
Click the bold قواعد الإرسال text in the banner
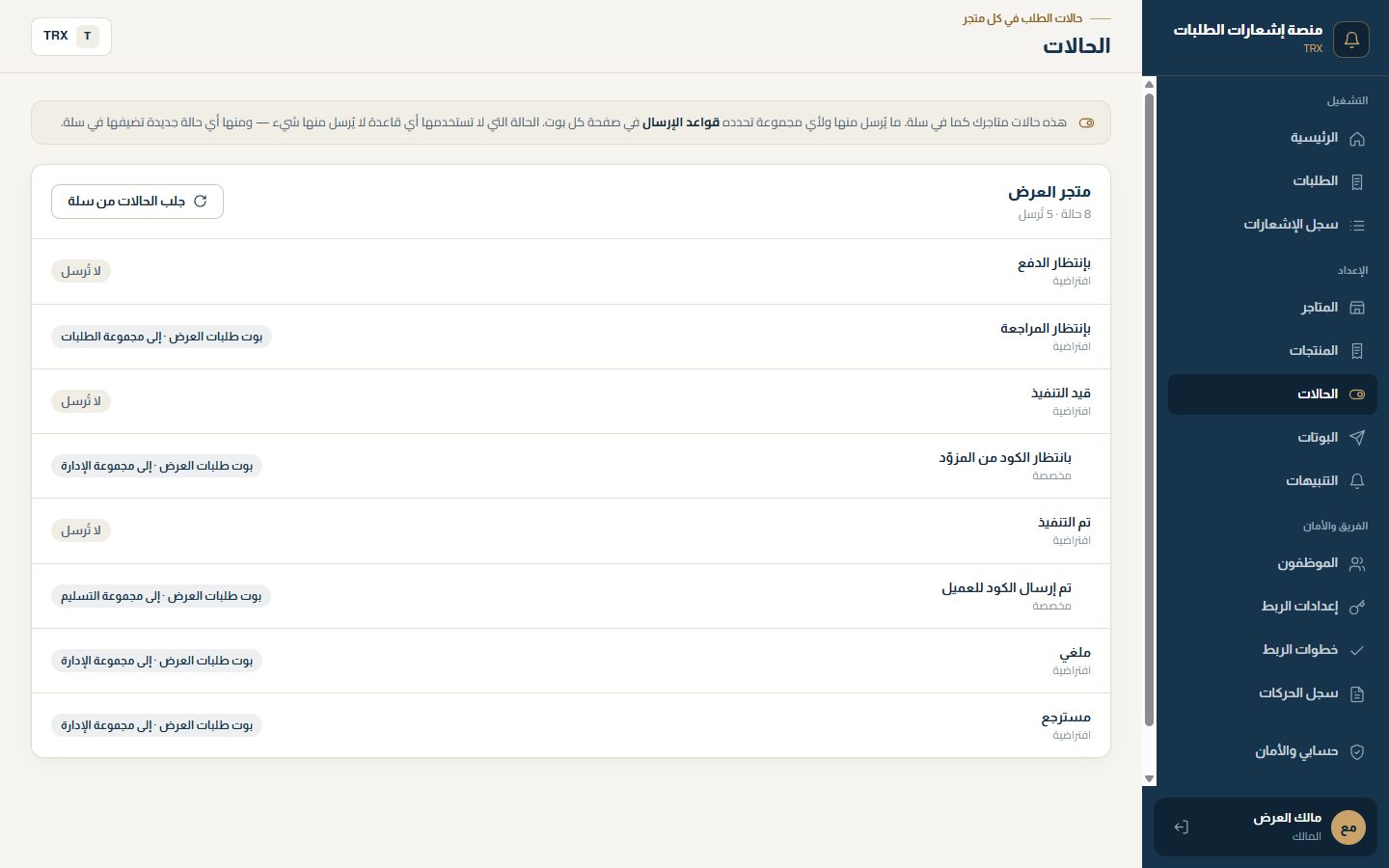[x=681, y=122]
